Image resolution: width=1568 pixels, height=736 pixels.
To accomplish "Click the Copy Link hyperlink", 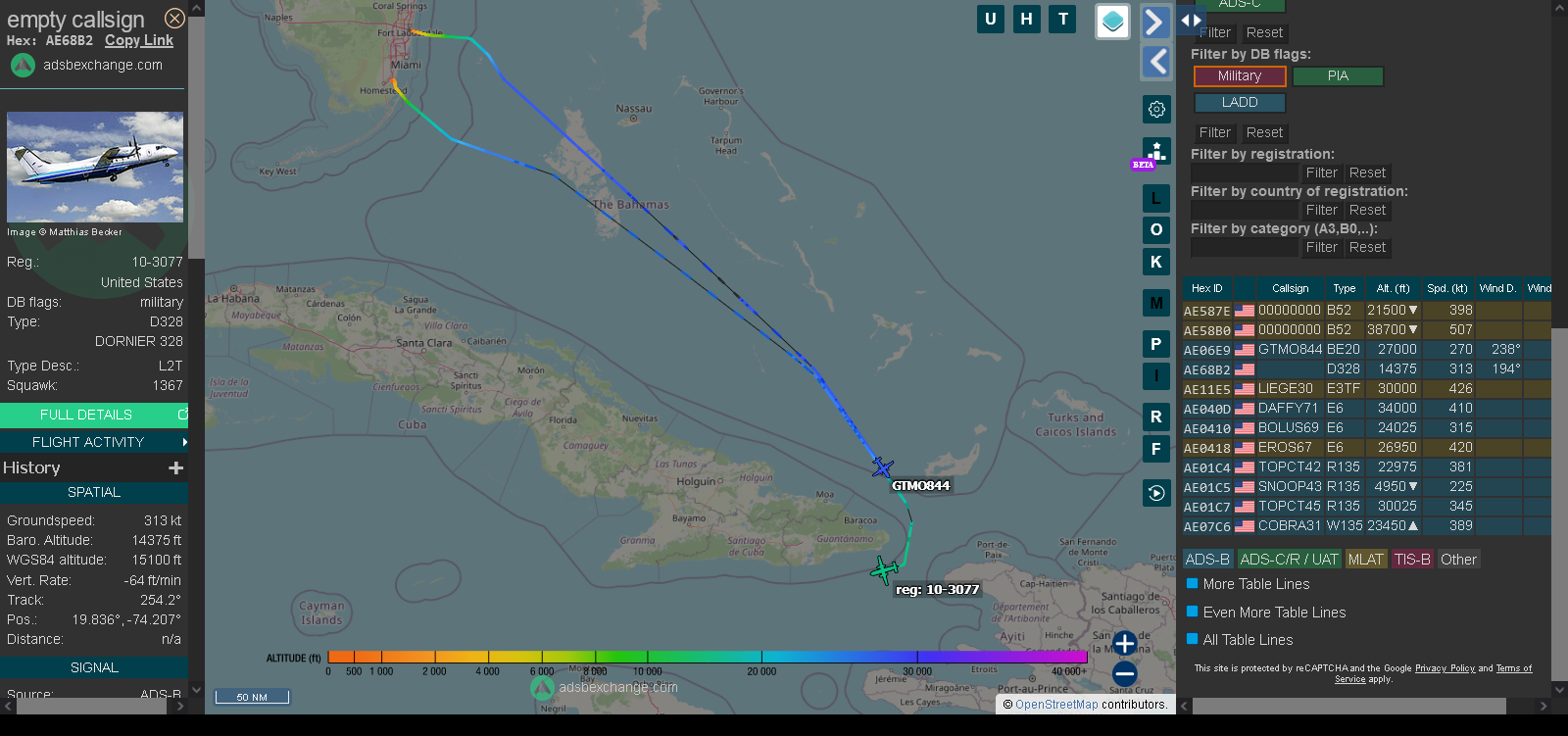I will (139, 40).
